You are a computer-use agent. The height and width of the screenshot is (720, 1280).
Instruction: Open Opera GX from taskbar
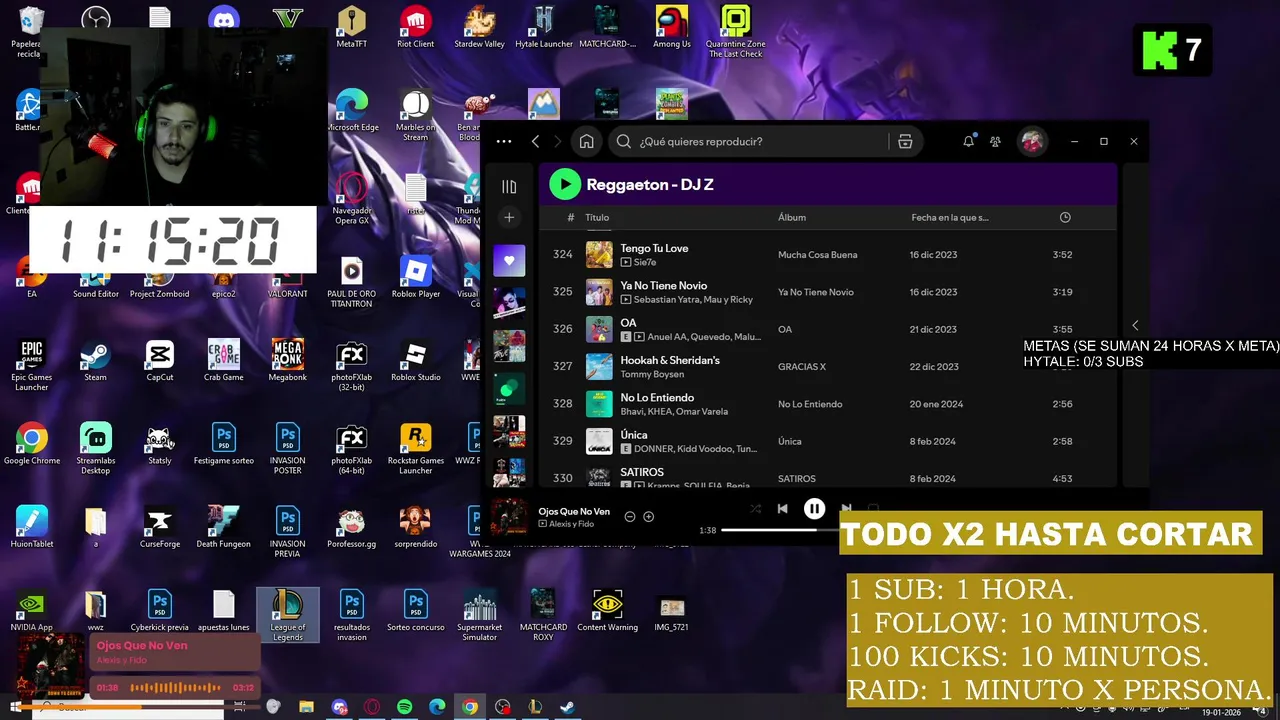[x=372, y=707]
